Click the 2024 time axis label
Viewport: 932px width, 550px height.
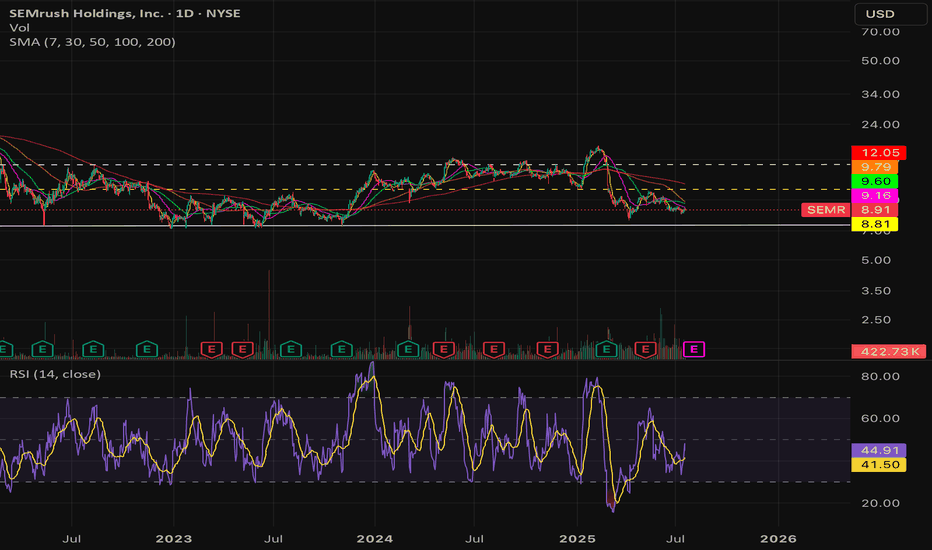coord(374,539)
